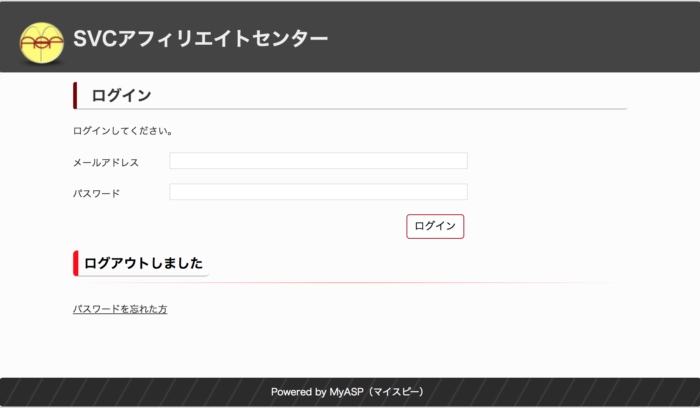Screen dimensions: 700x408
Task: Click the round yellow SVC logo
Action: pyautogui.click(x=40, y=40)
